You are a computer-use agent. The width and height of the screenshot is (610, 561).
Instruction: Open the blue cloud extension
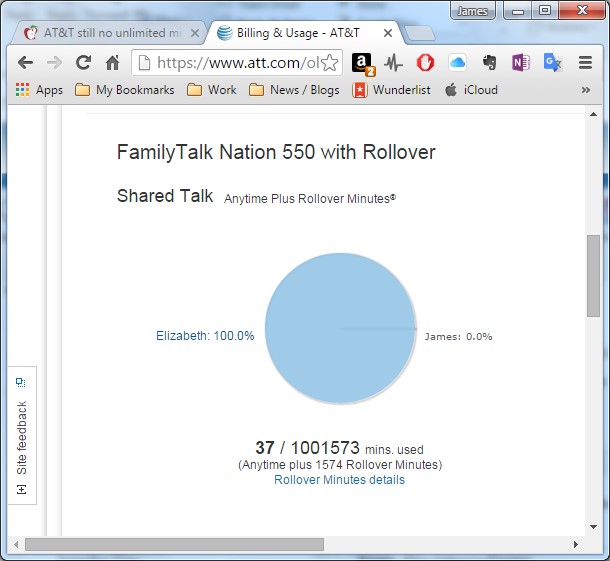[x=457, y=63]
